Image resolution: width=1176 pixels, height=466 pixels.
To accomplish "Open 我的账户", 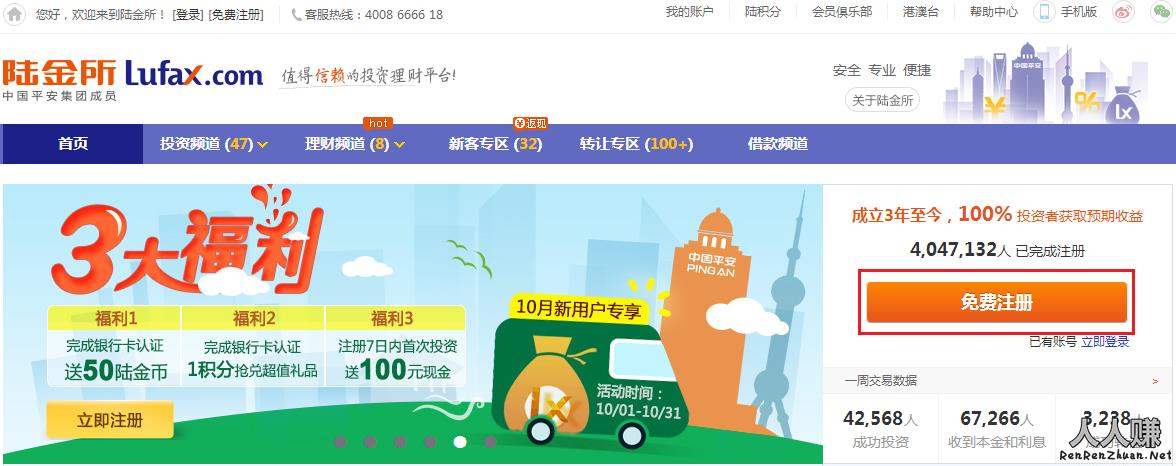I will point(689,12).
